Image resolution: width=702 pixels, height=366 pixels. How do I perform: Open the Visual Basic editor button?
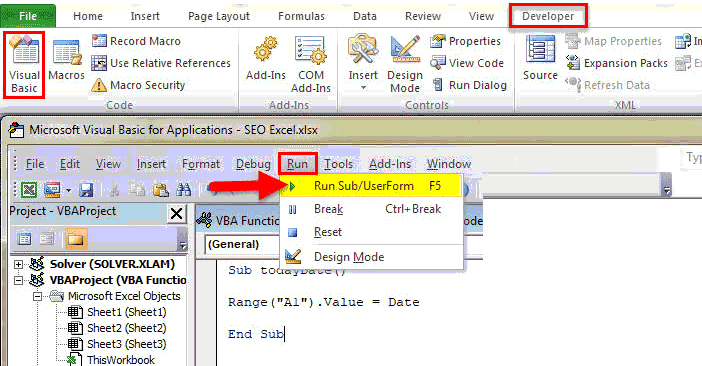pos(24,64)
